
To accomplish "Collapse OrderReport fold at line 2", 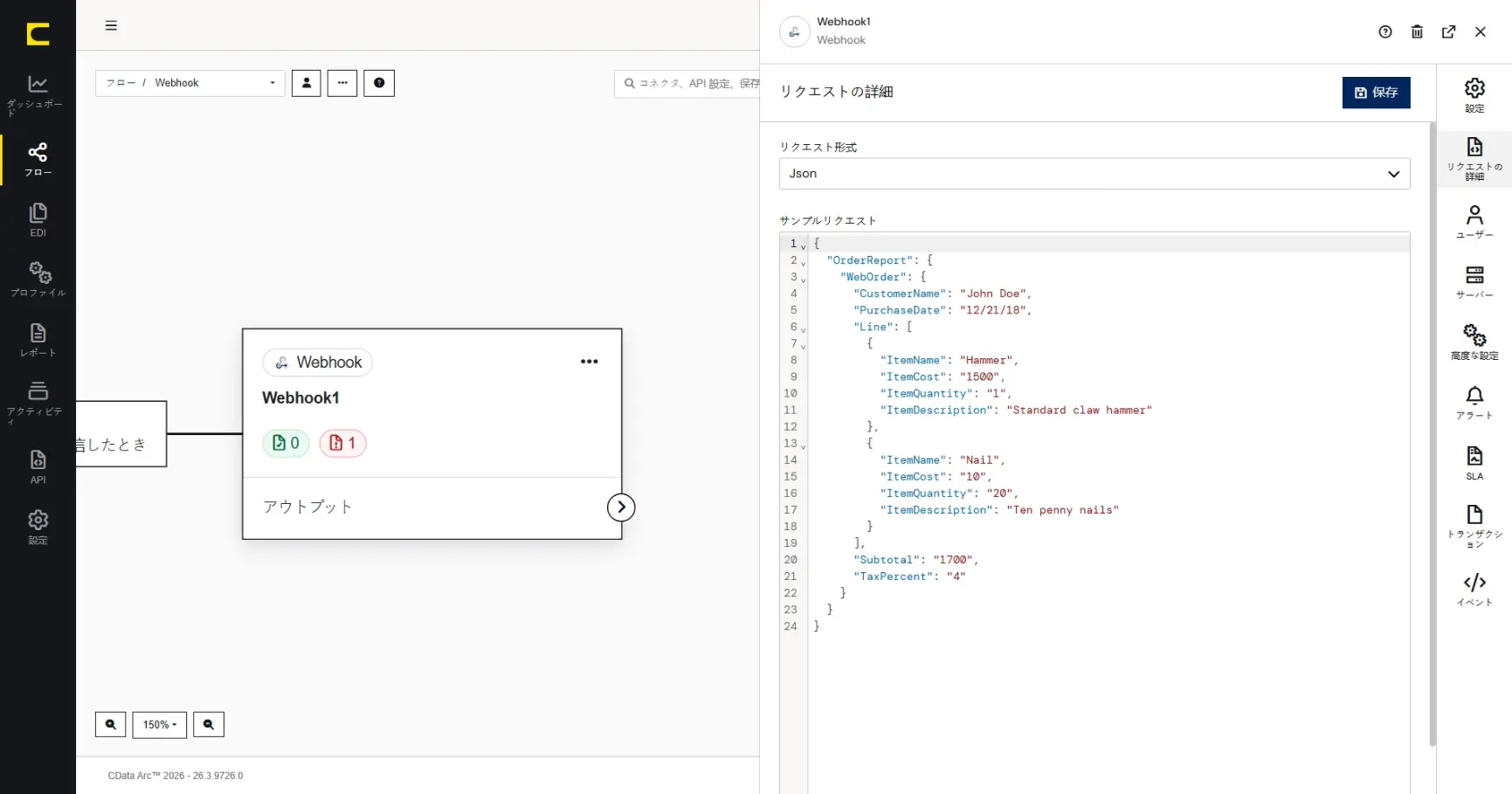I will 804,262.
